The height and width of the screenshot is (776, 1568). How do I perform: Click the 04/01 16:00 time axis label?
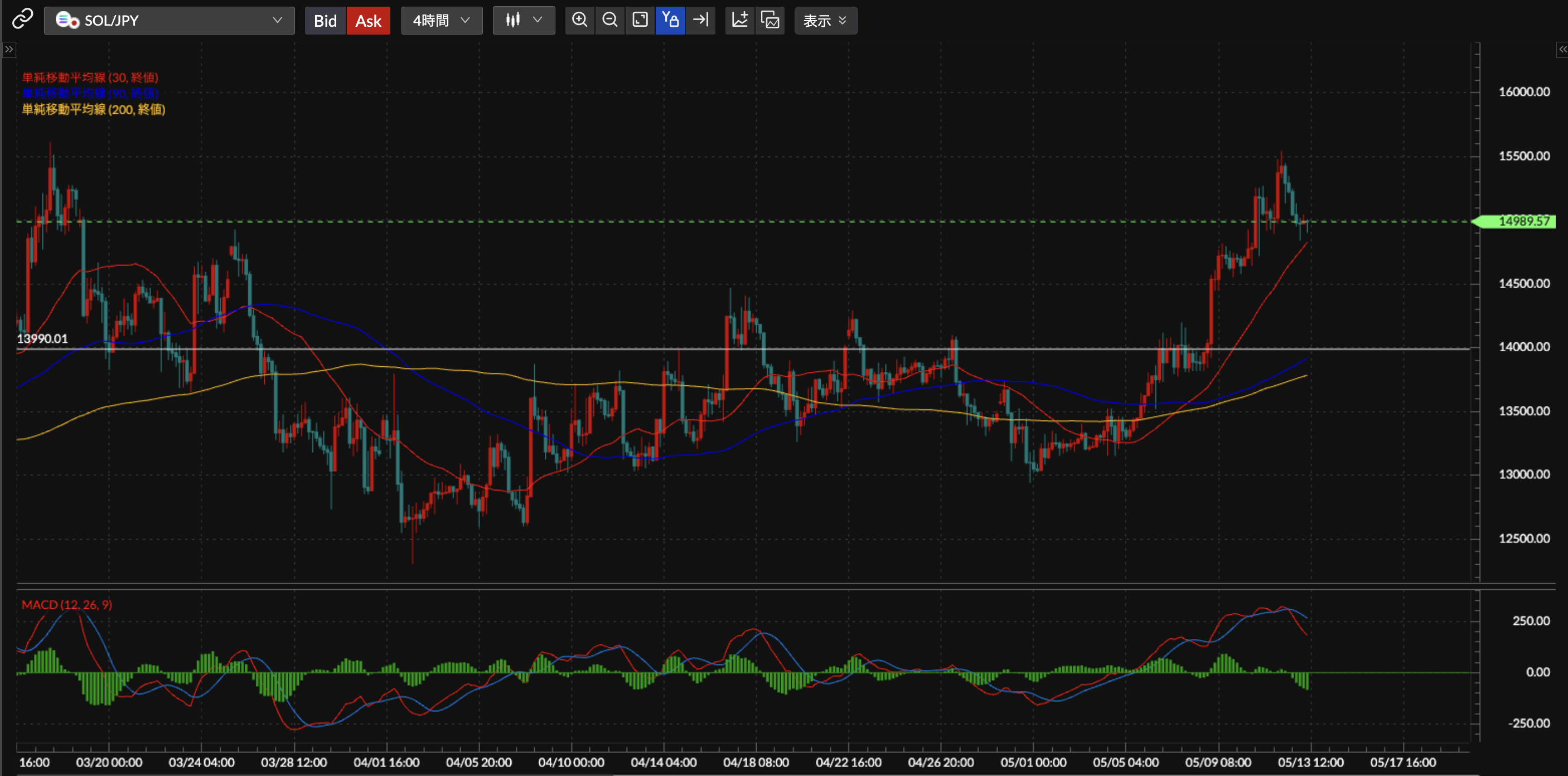[x=386, y=762]
